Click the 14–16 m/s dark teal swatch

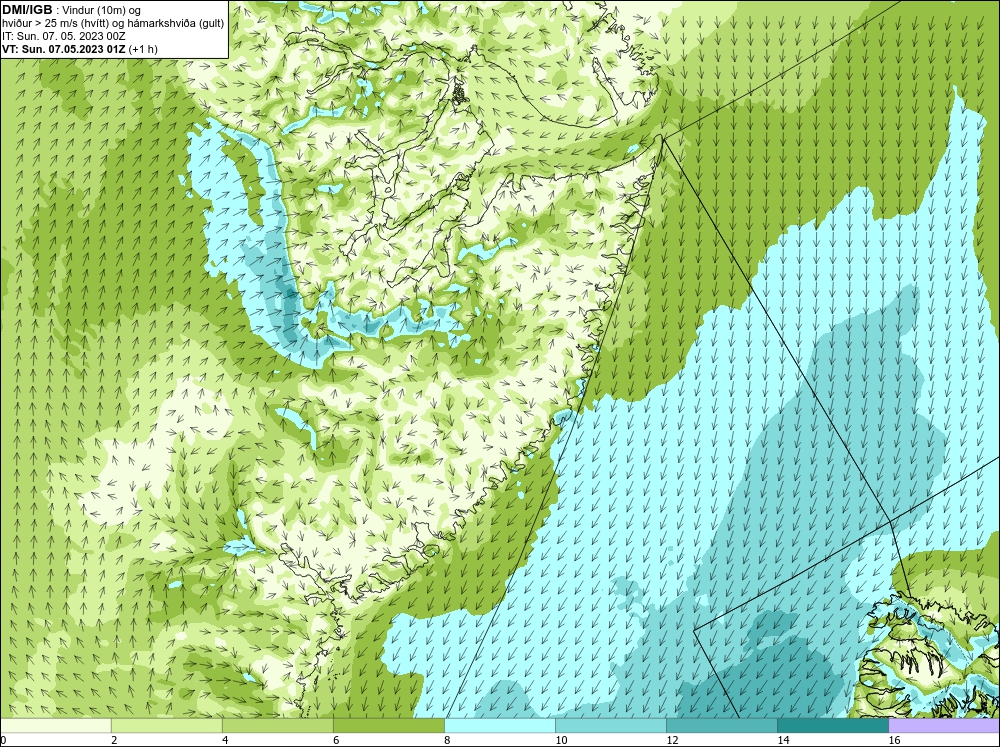point(833,725)
